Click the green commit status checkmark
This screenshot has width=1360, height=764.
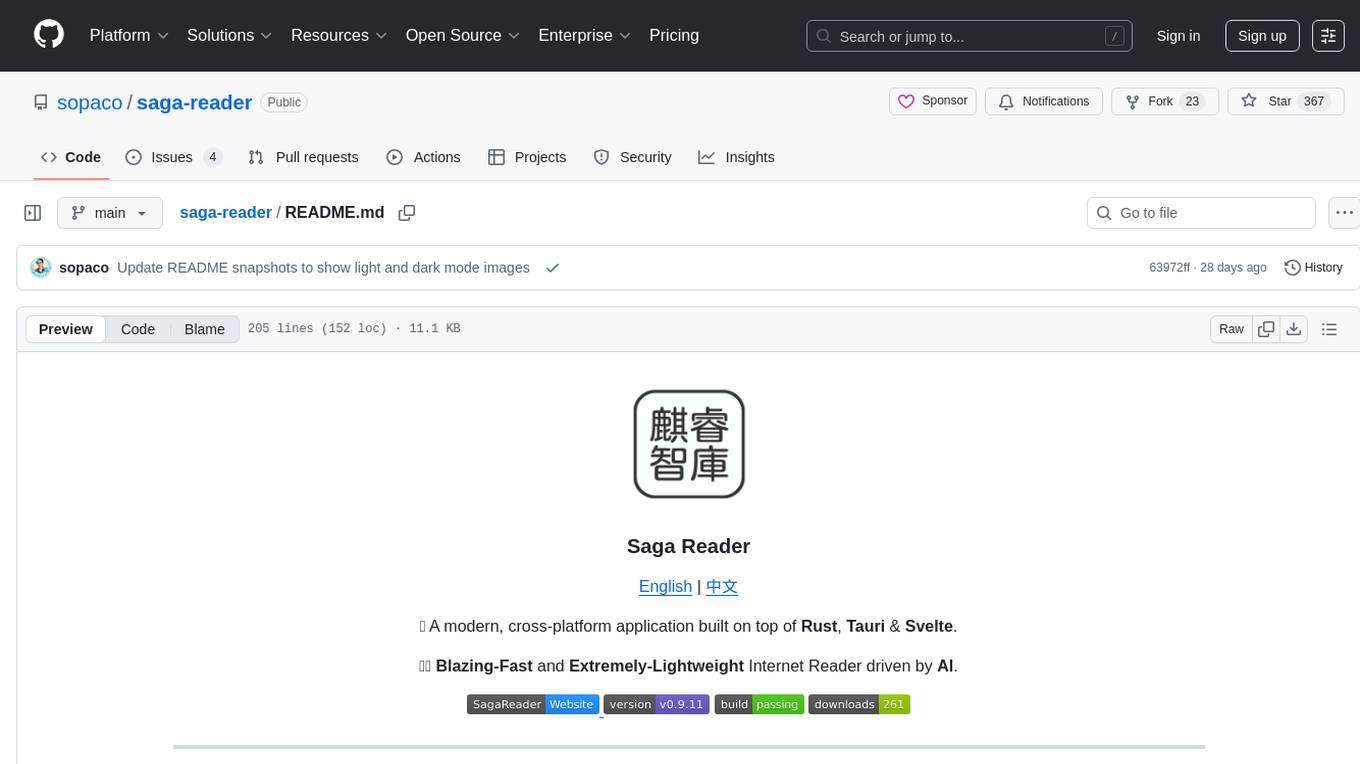(x=552, y=268)
